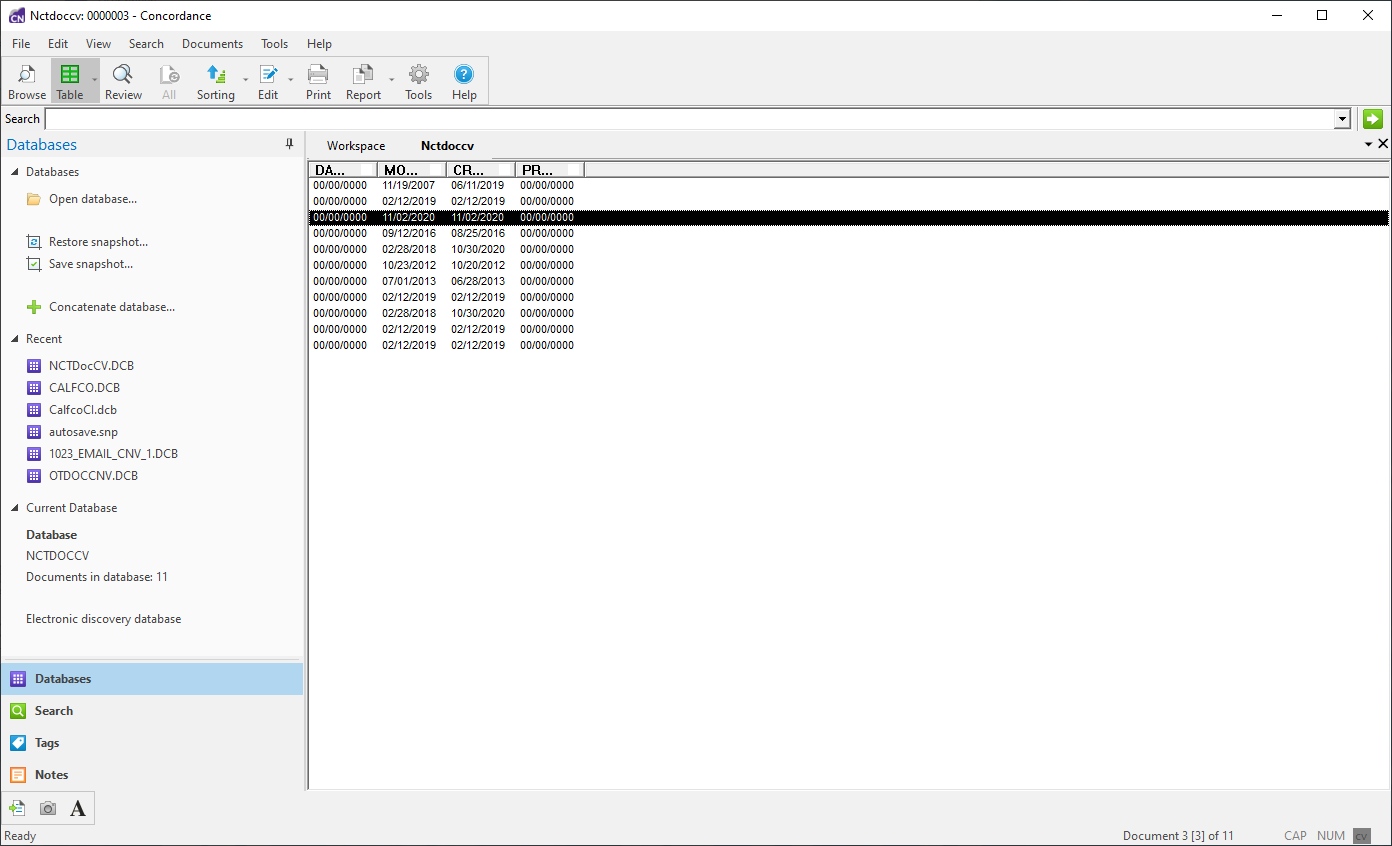Click the camera snapshot icon in bottom strip

click(x=48, y=808)
